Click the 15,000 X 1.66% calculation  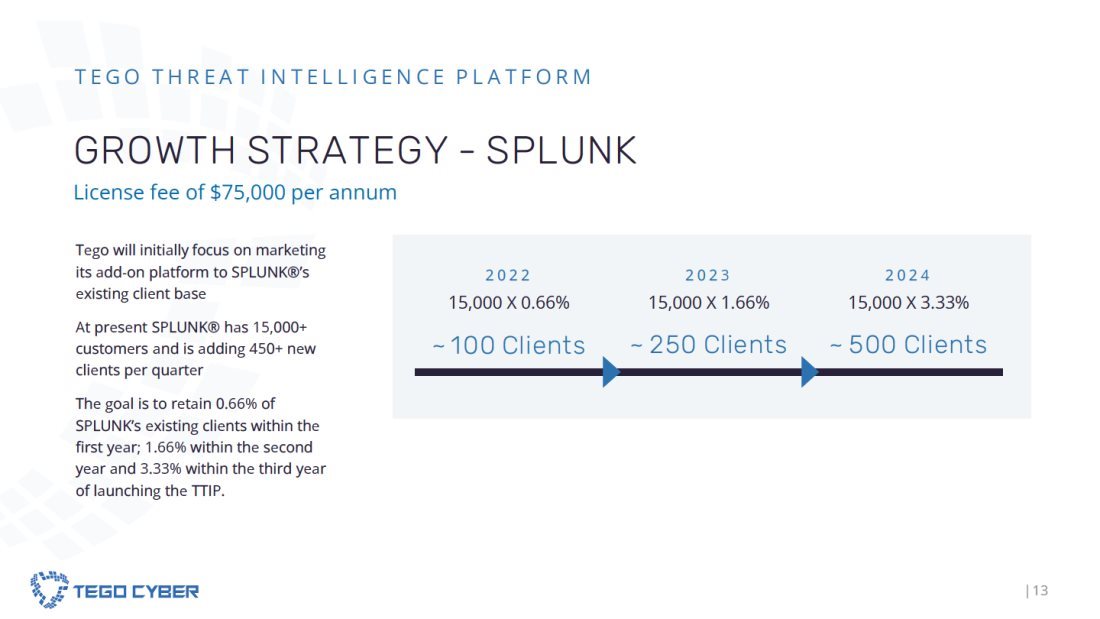[709, 303]
